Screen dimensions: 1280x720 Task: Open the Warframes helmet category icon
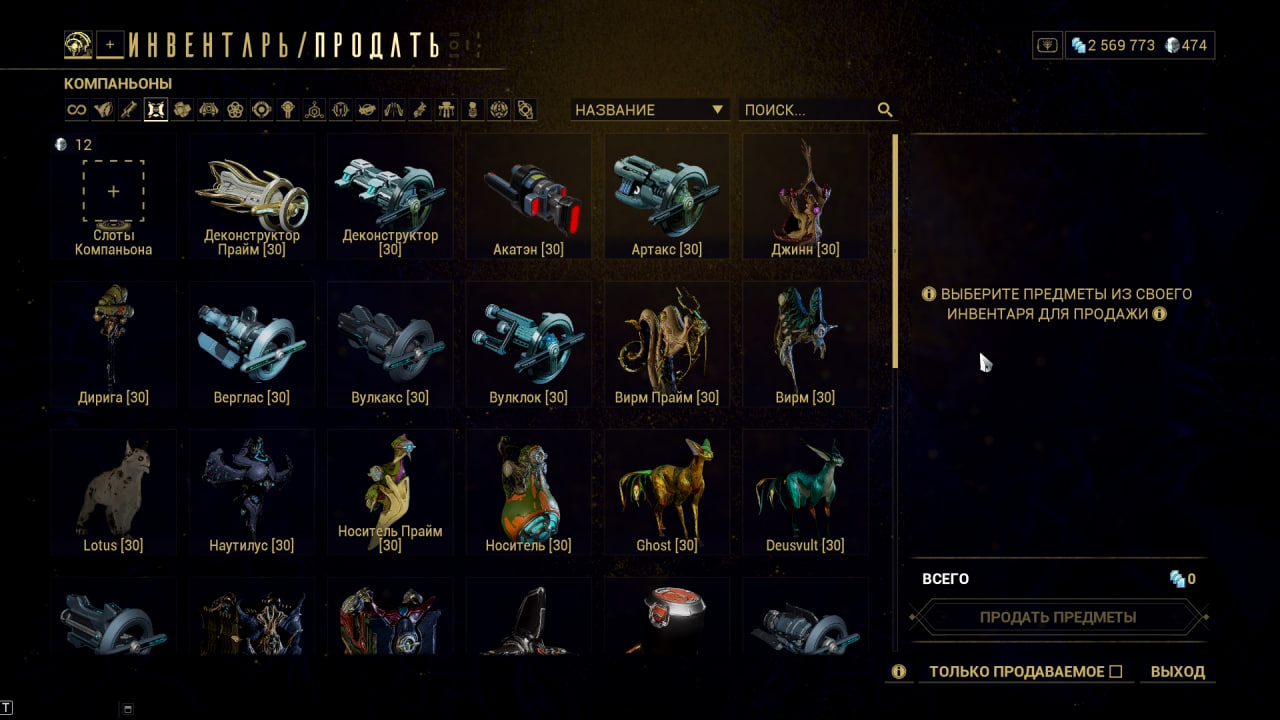pos(103,110)
